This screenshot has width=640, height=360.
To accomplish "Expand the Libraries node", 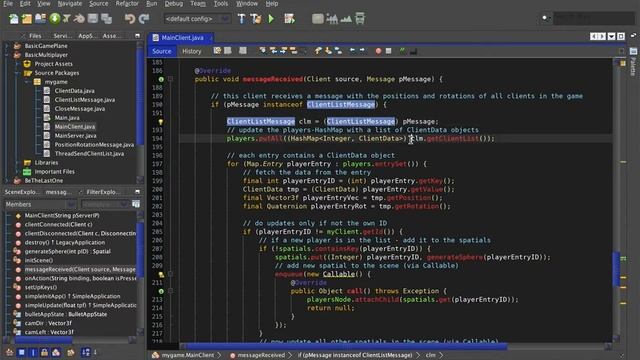I will [x=17, y=162].
